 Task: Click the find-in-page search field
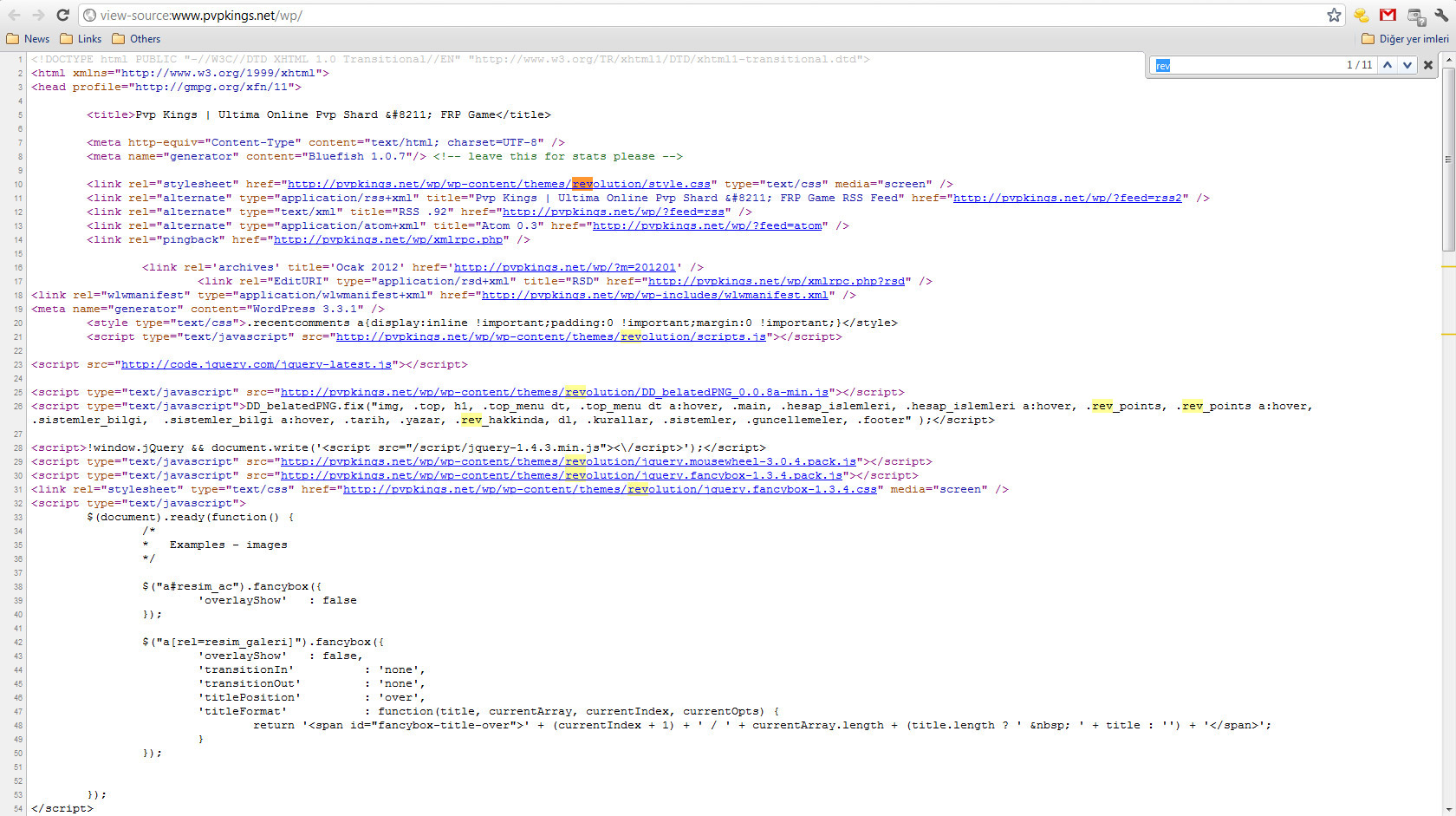pos(1246,65)
